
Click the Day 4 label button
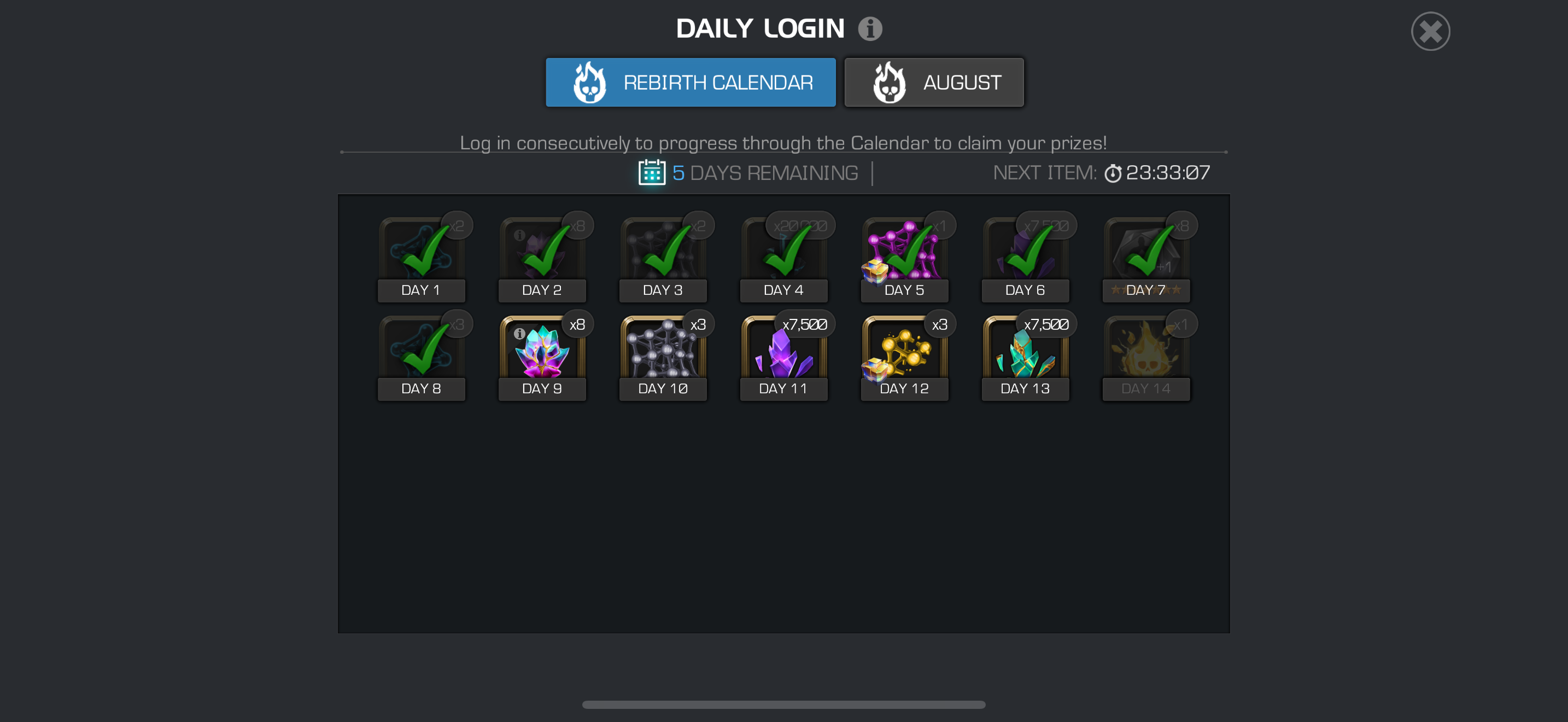pos(783,290)
